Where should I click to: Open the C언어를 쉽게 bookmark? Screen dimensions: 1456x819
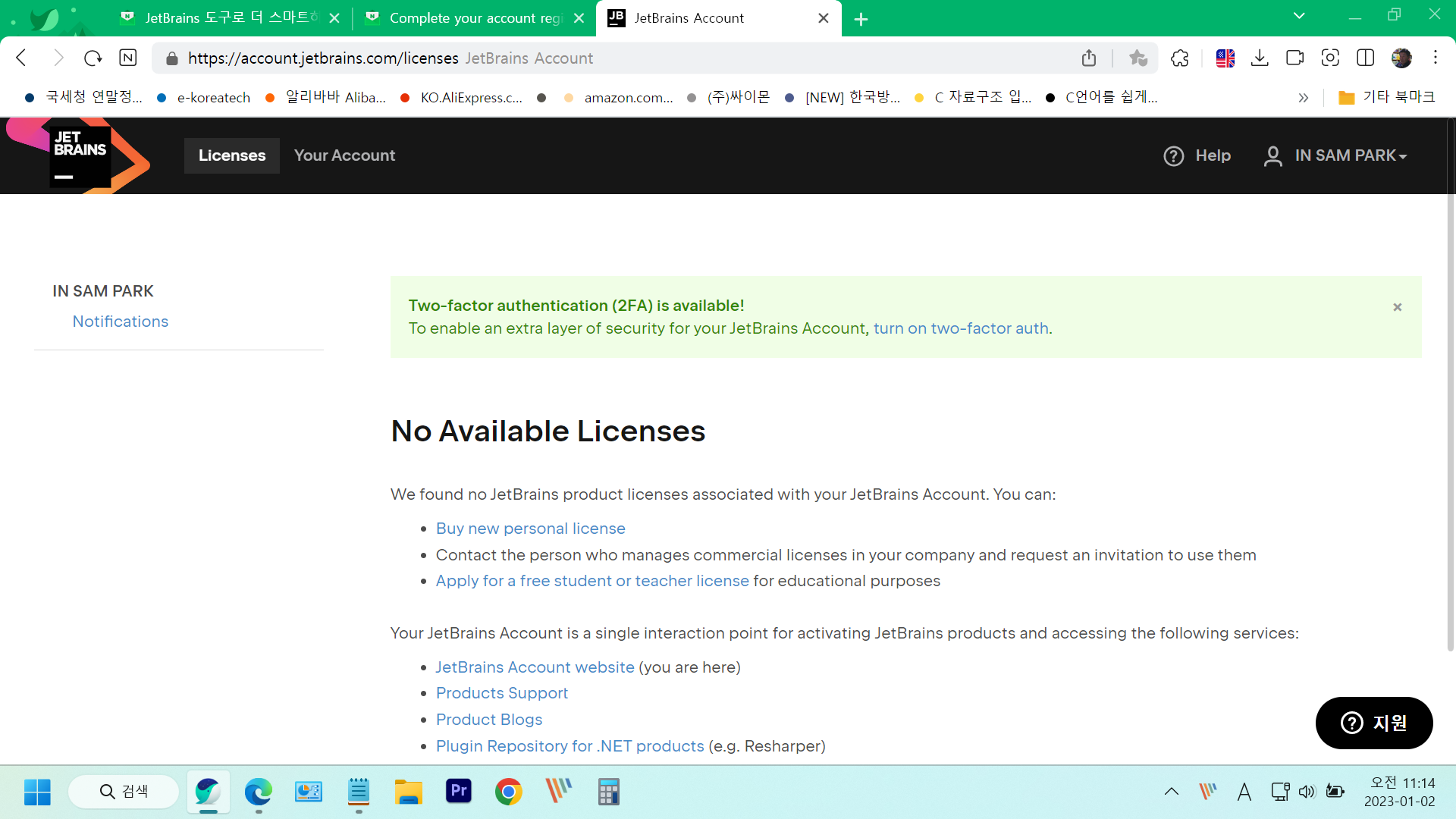1102,97
